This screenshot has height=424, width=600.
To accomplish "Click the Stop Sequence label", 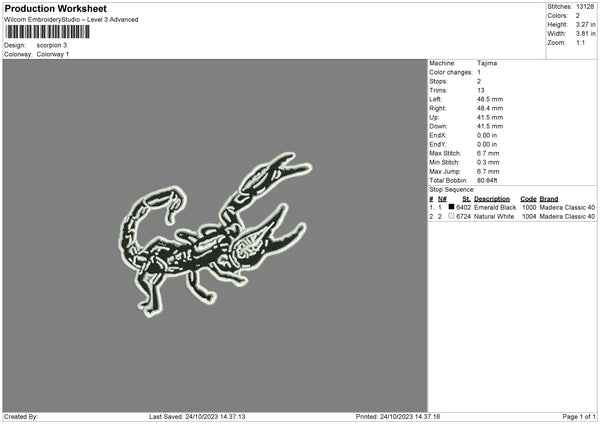I will 452,190.
